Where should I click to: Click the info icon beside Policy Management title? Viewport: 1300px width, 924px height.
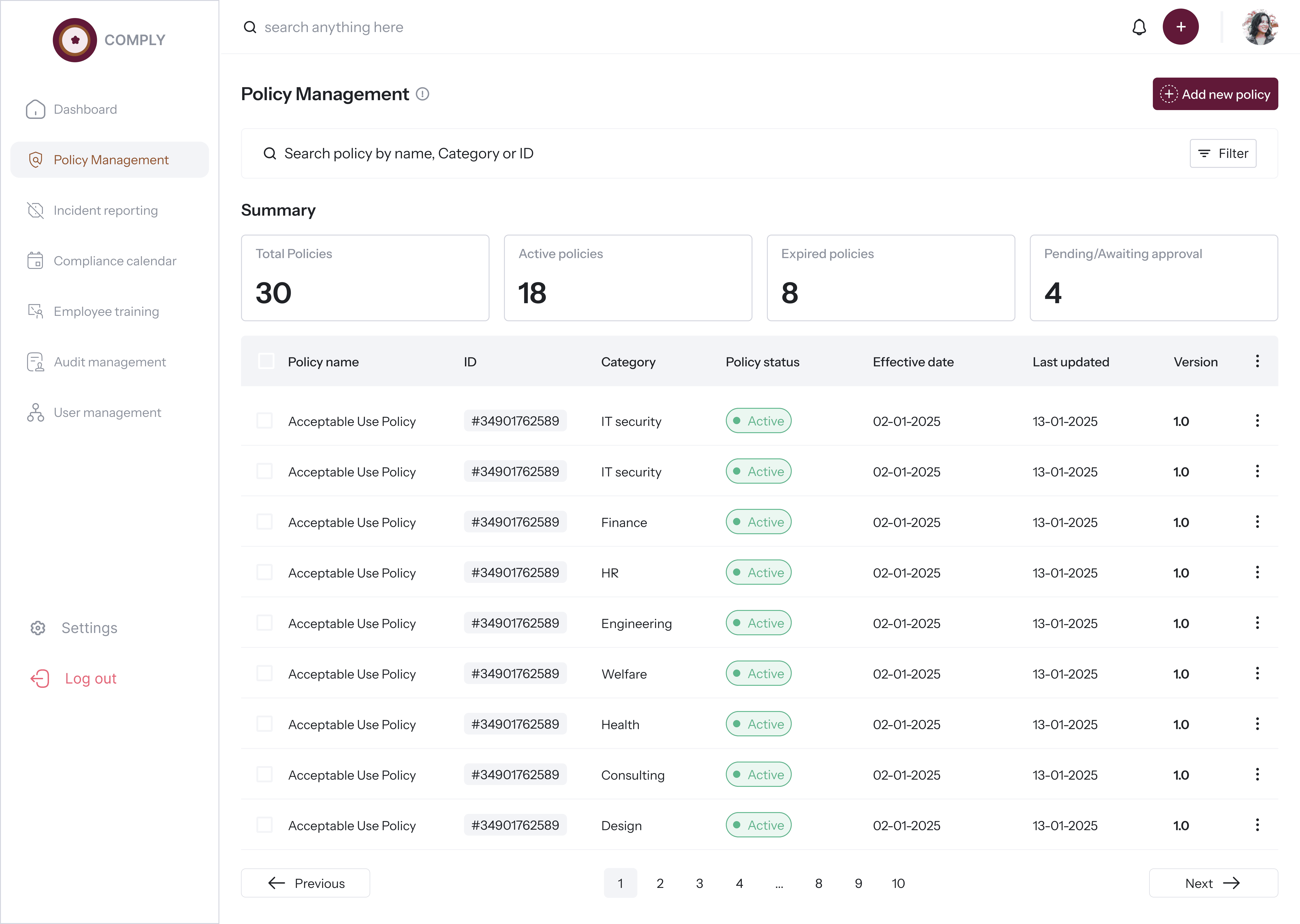(x=422, y=94)
